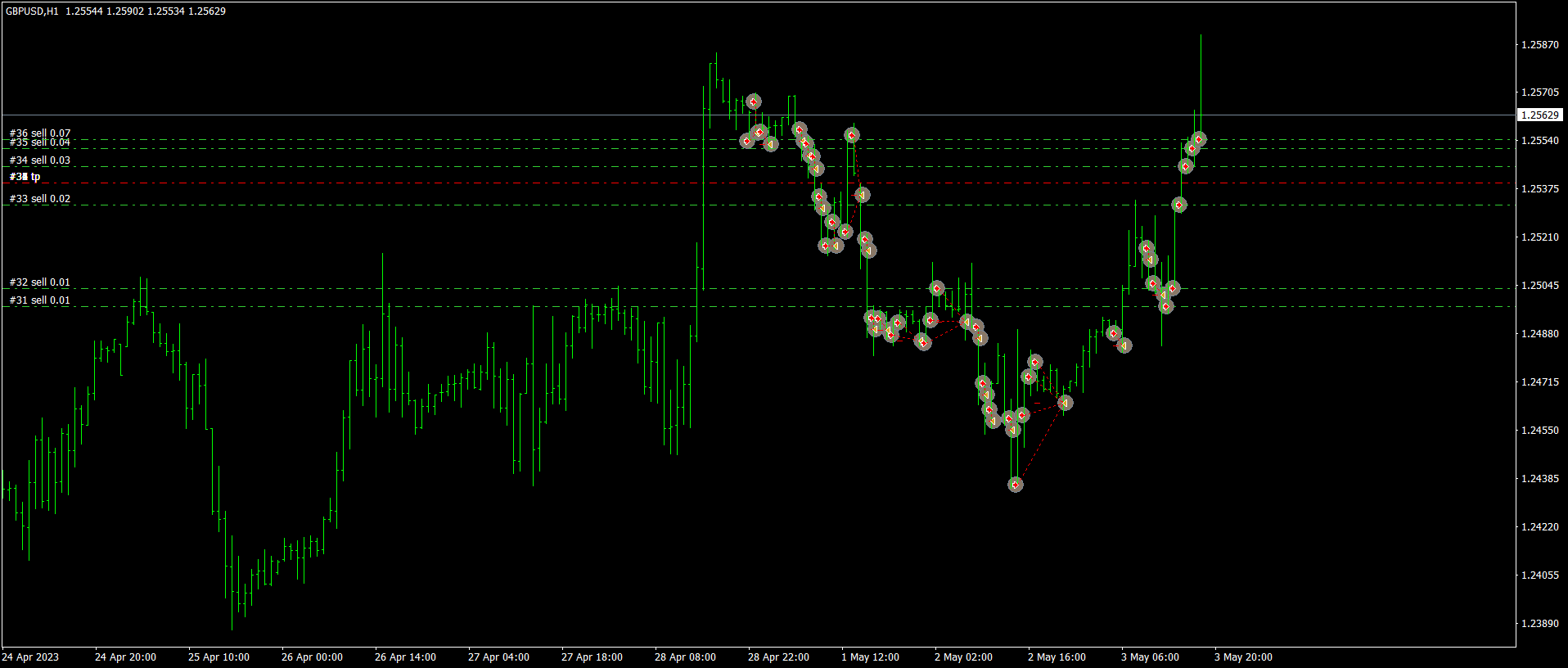Click the 1.24880 price axis label
This screenshot has width=1568, height=668.
click(x=1540, y=334)
